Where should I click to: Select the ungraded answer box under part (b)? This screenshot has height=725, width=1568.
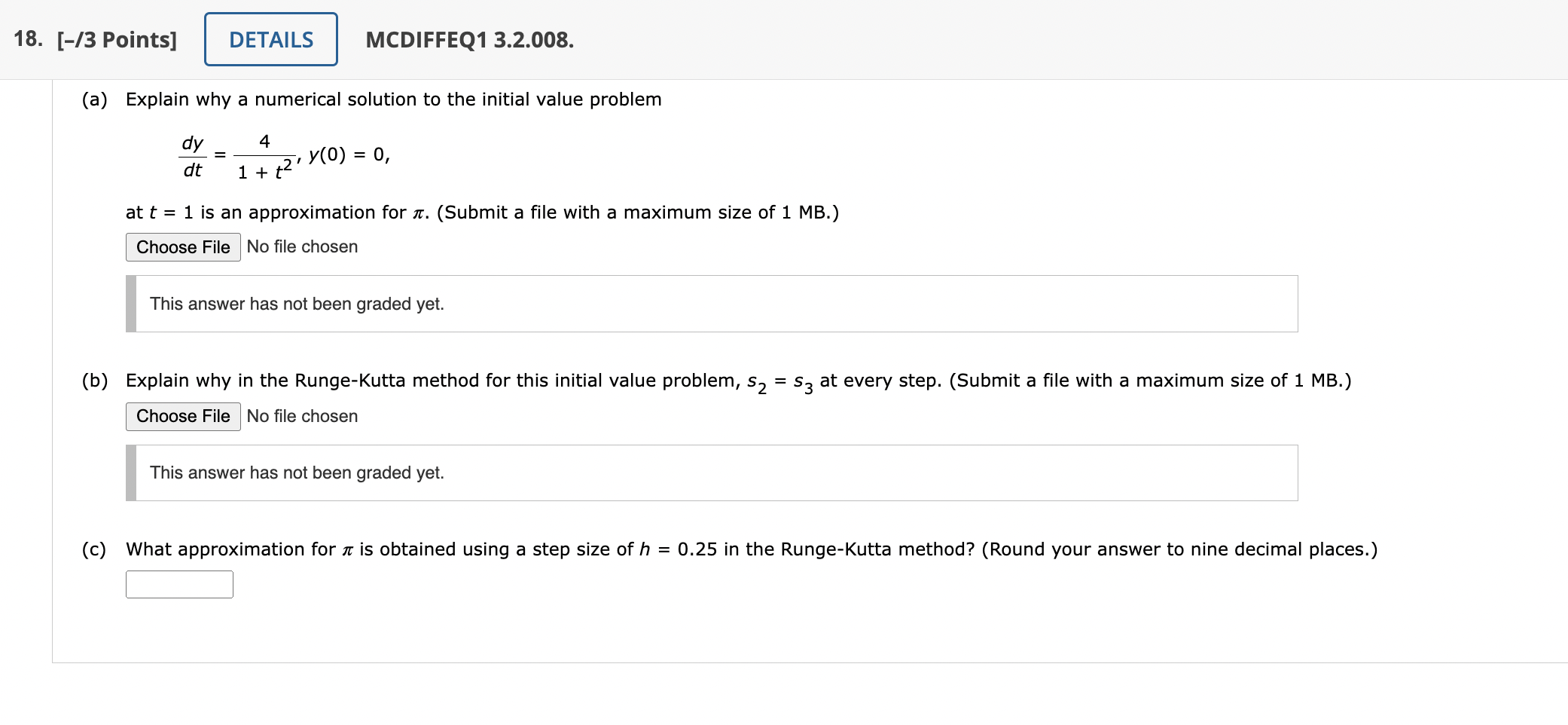(712, 473)
